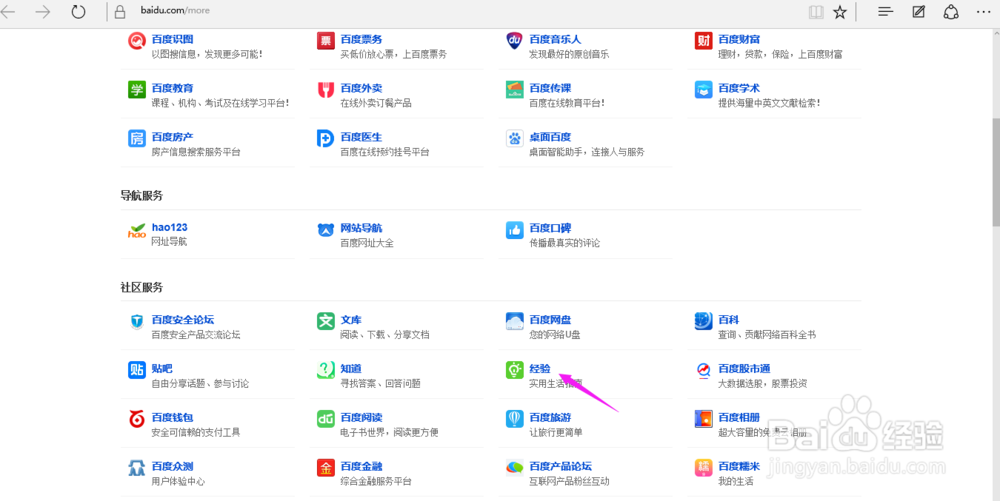Click the 百度网址大全 description text
The height and width of the screenshot is (501, 1000).
click(367, 243)
